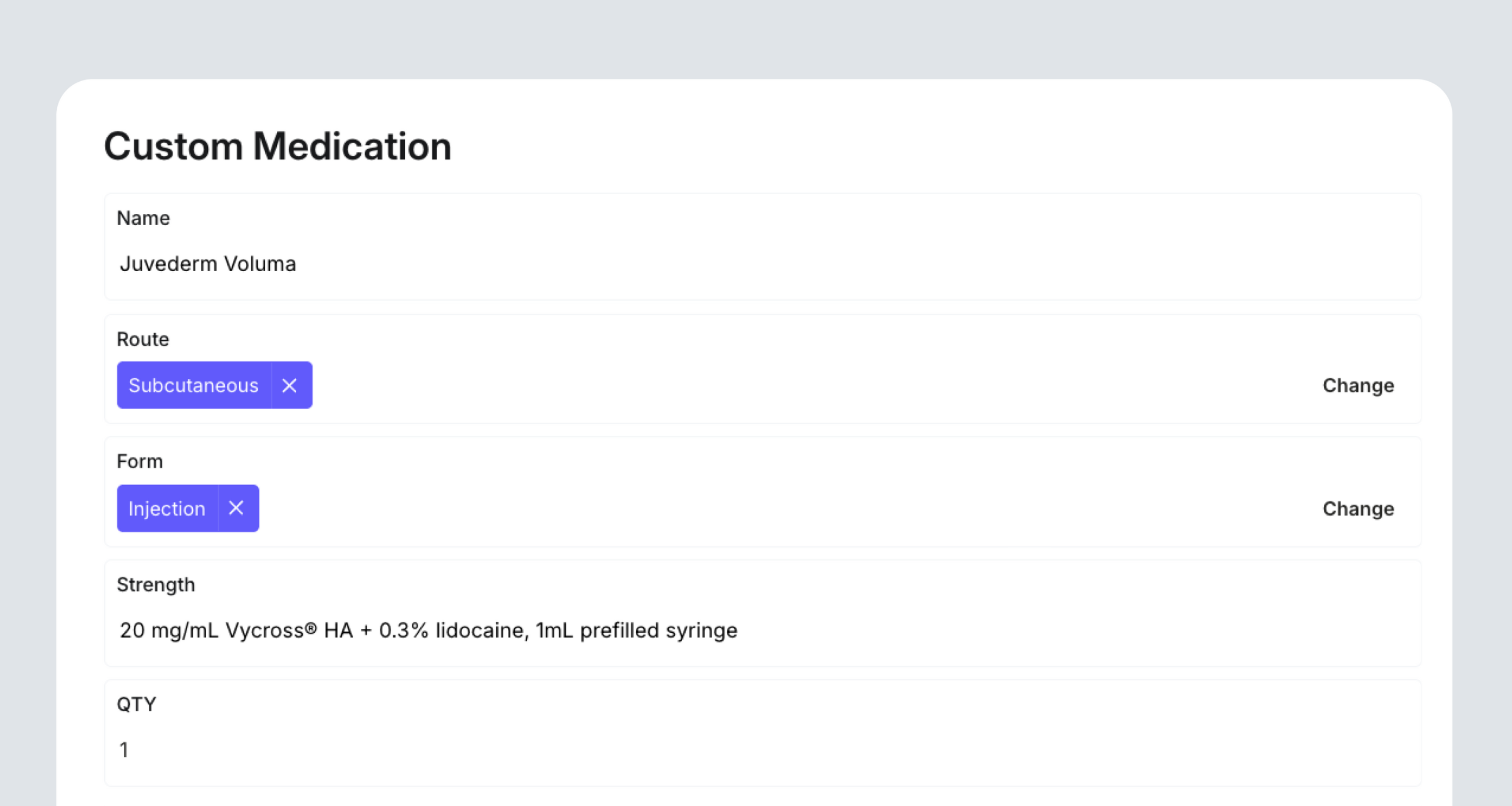The height and width of the screenshot is (806, 1512).
Task: Click Change in the Route section
Action: (x=1357, y=385)
